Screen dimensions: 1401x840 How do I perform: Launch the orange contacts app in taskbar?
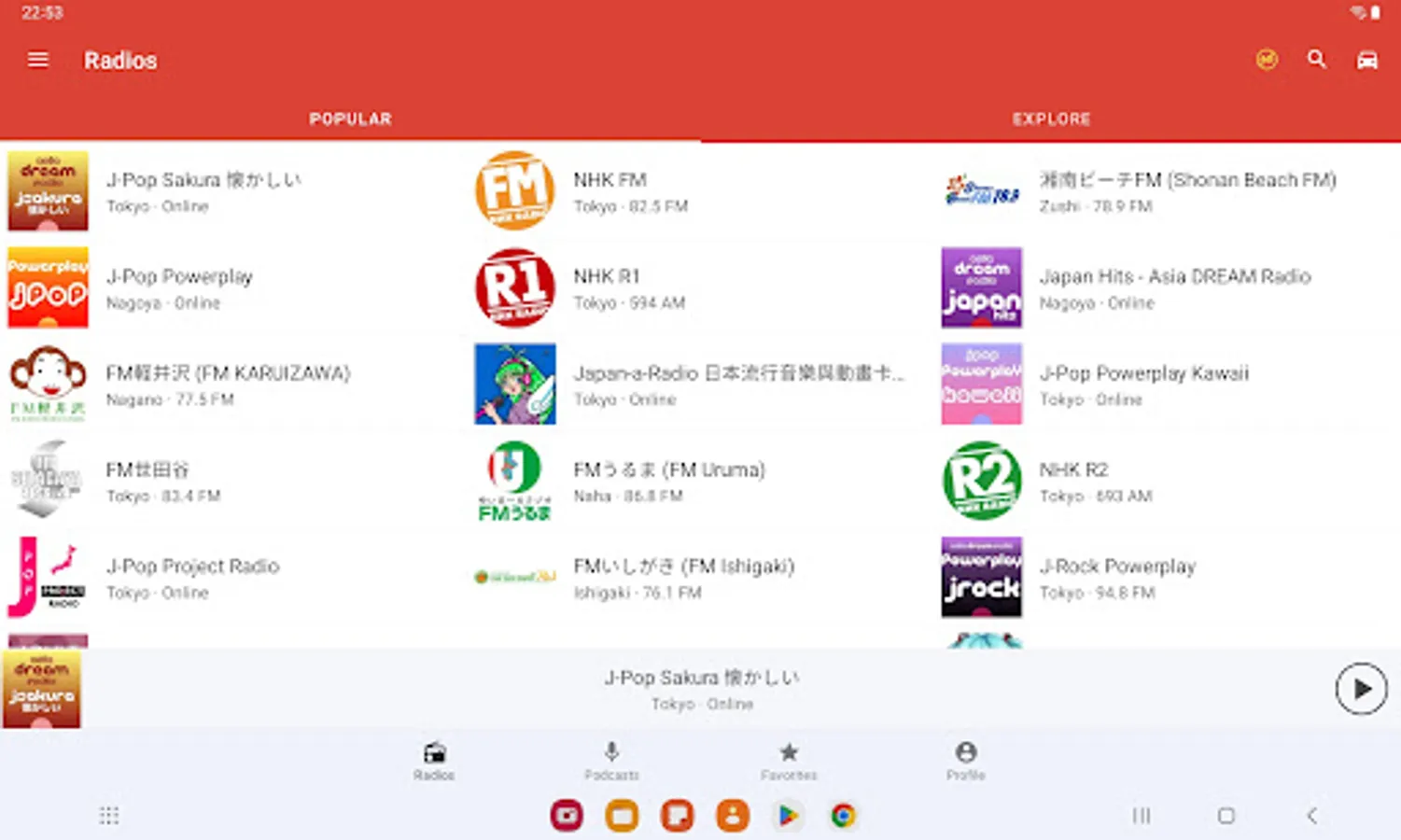click(733, 816)
